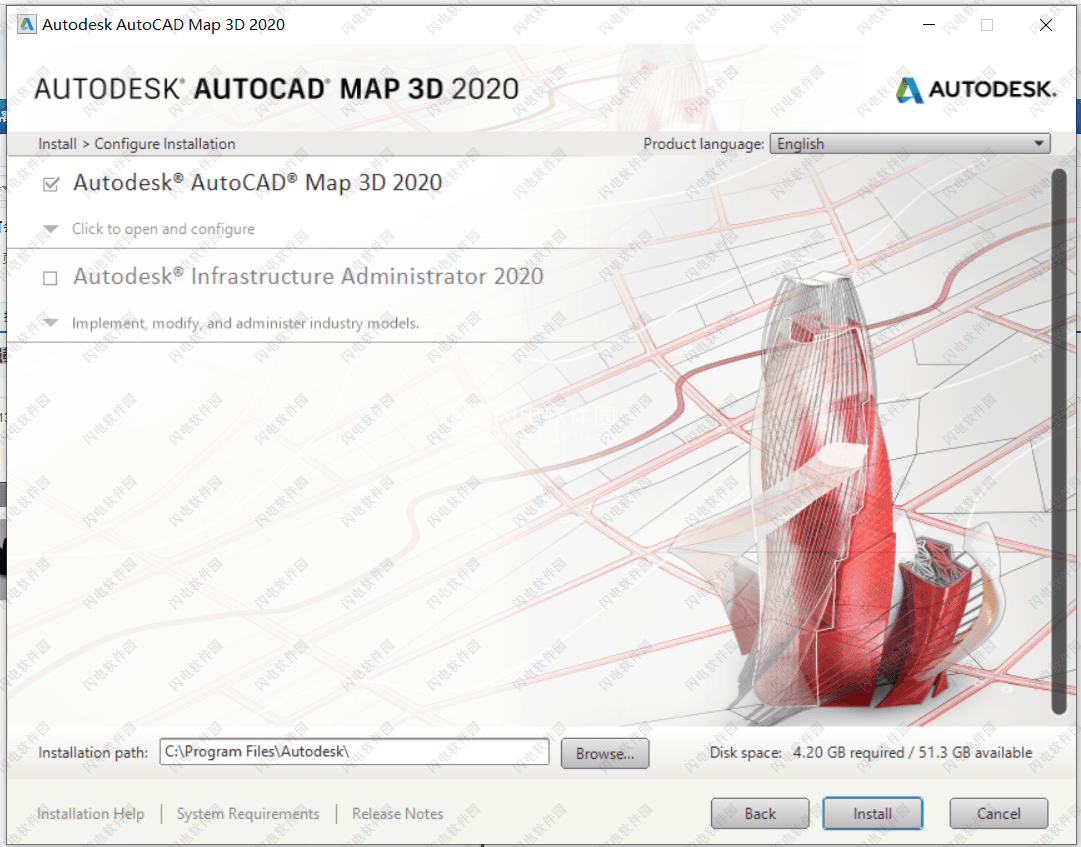Click the disk space "4.20 GB required" text

(848, 753)
